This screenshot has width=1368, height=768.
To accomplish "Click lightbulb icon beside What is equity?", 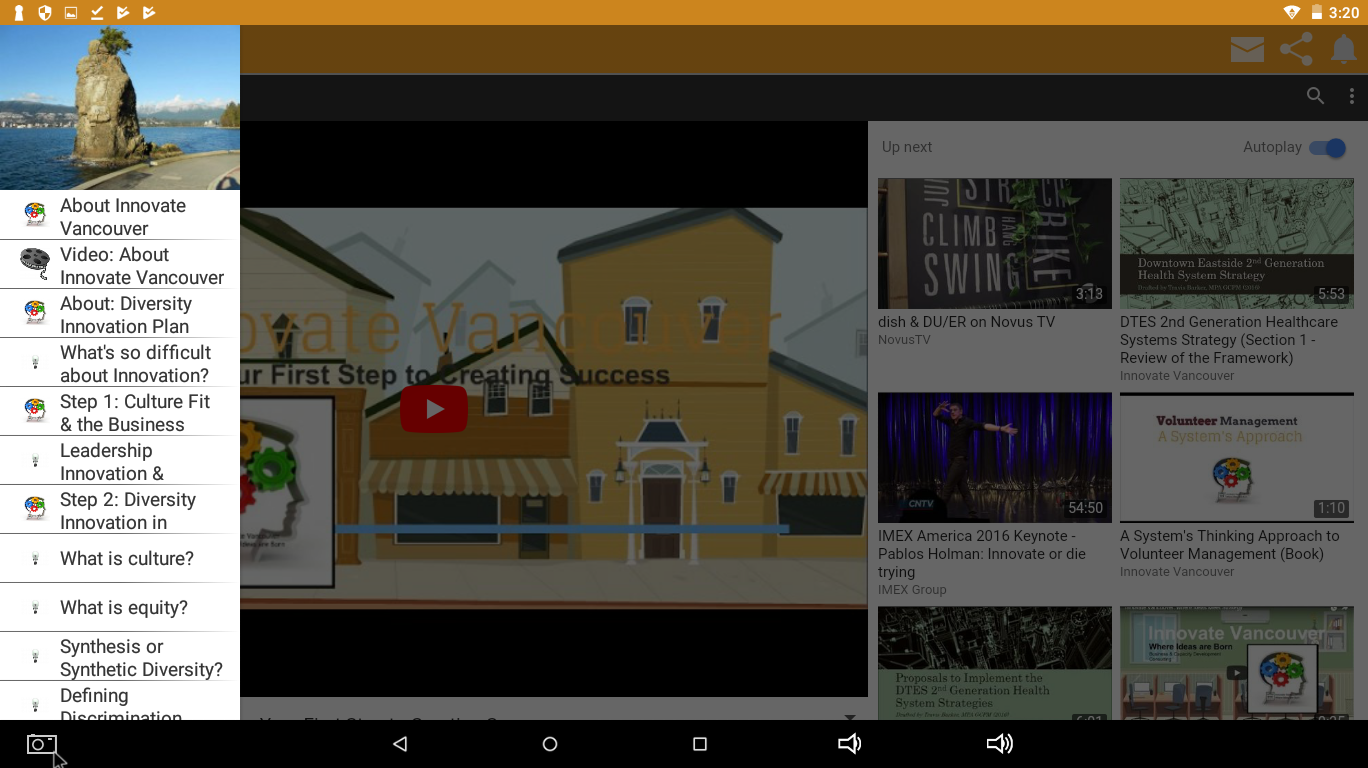I will [x=35, y=608].
